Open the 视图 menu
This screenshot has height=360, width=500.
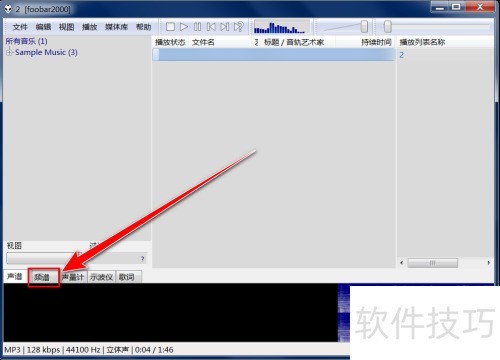pyautogui.click(x=66, y=27)
